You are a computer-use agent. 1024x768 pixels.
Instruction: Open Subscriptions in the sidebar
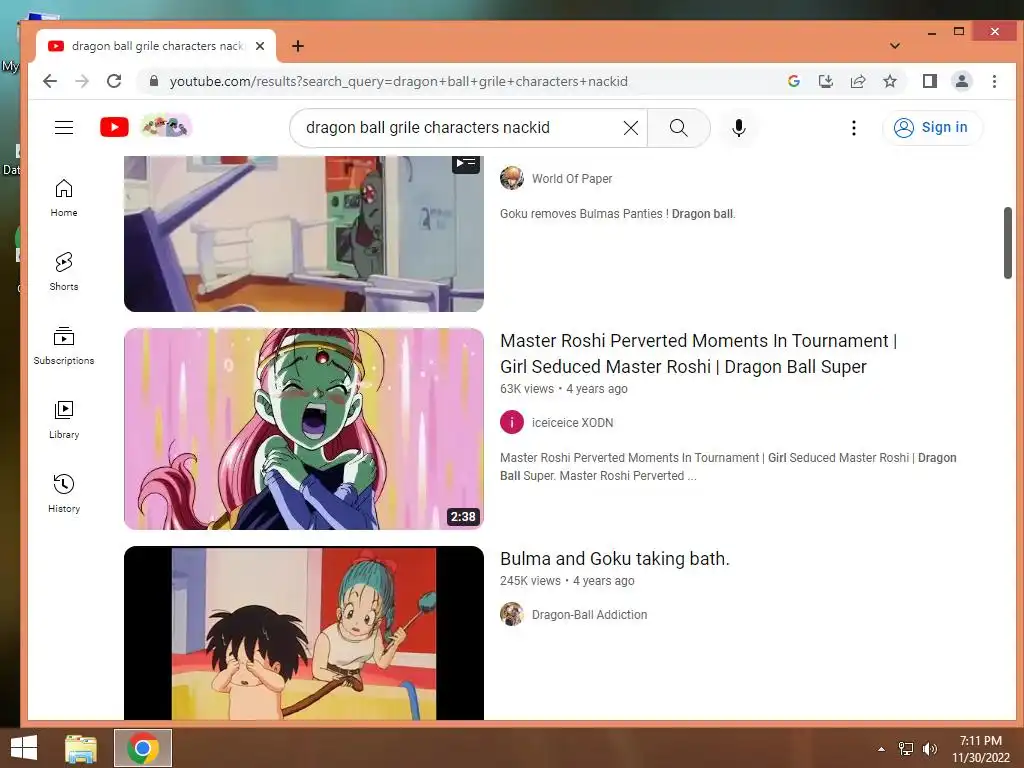(64, 346)
